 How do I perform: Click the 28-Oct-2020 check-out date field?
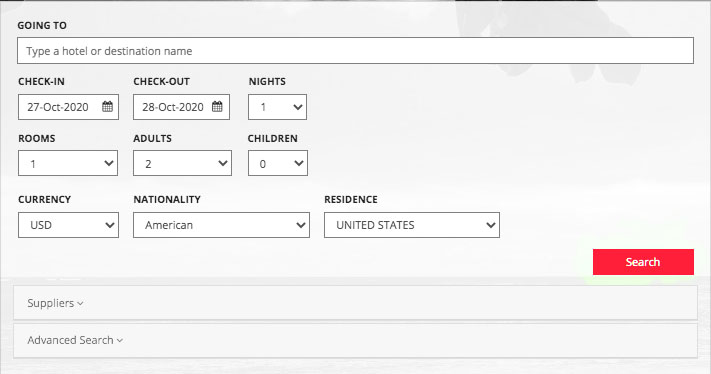(x=181, y=107)
